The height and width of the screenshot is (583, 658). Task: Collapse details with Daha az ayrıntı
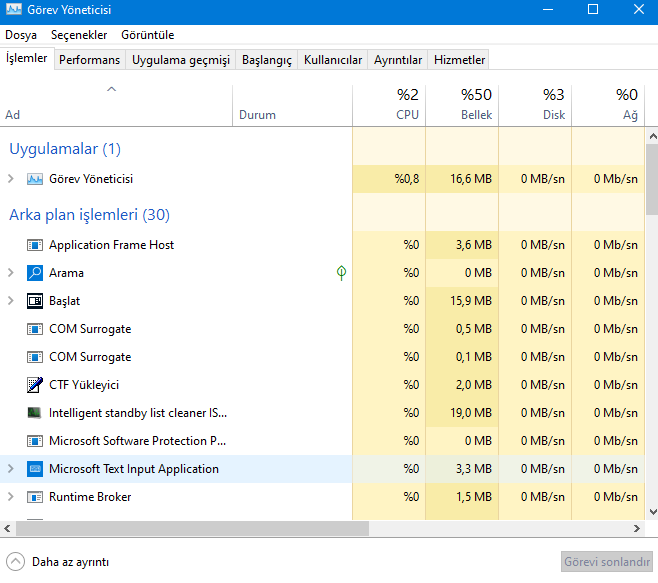[x=59, y=562]
